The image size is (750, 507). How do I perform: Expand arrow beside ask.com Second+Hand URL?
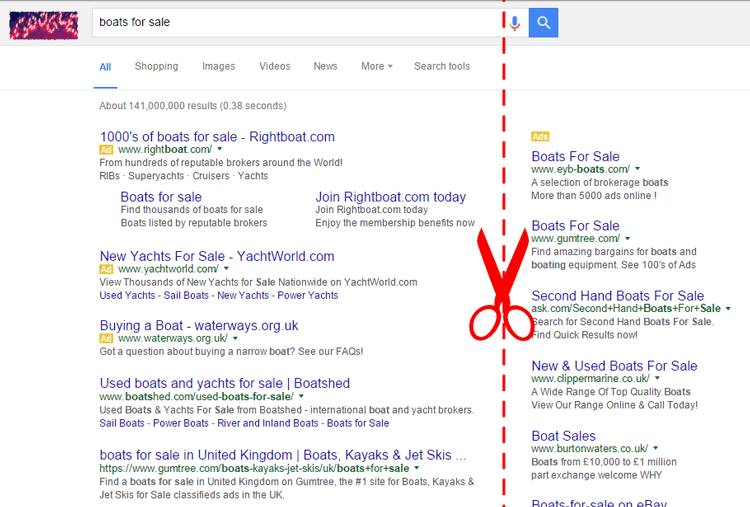pos(728,309)
